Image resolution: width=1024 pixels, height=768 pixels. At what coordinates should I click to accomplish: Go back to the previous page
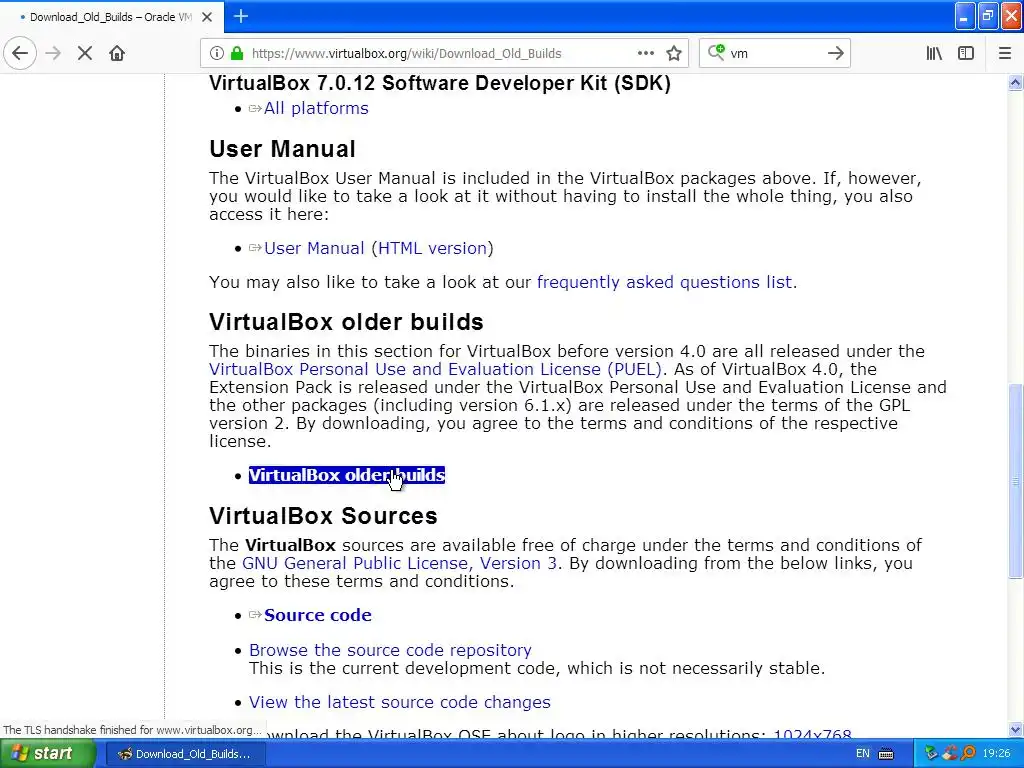pyautogui.click(x=20, y=54)
